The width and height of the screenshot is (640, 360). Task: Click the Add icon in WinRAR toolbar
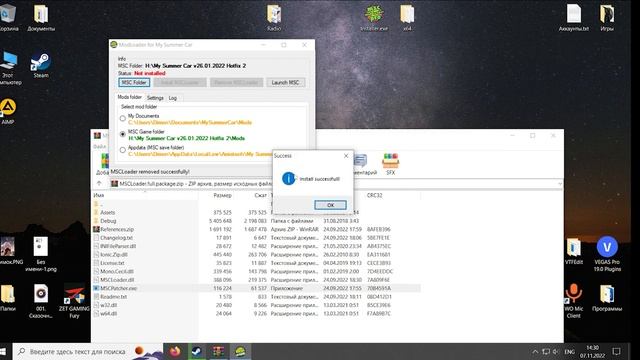(105, 164)
